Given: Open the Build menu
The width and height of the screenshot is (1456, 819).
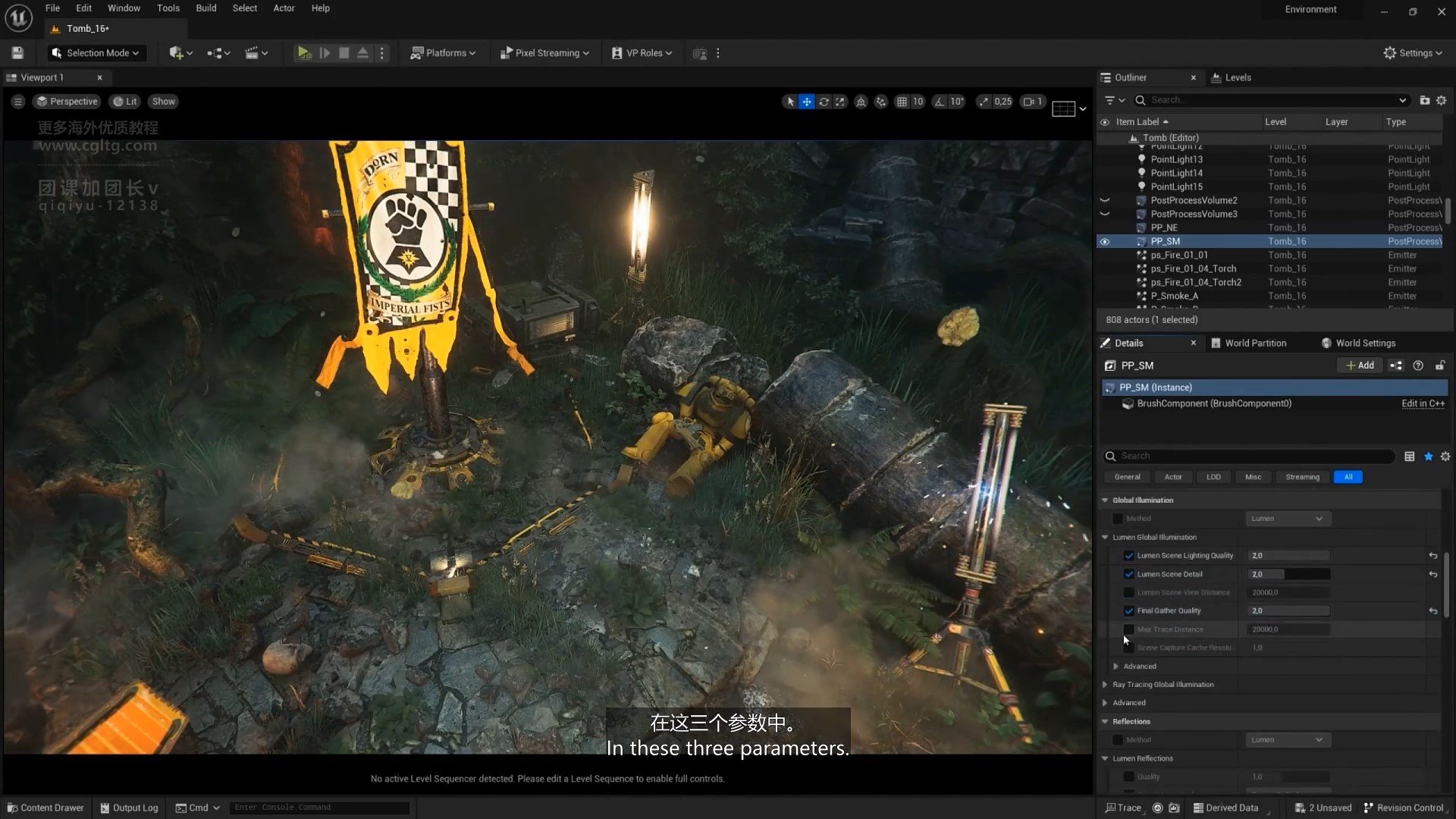Looking at the screenshot, I should (206, 8).
